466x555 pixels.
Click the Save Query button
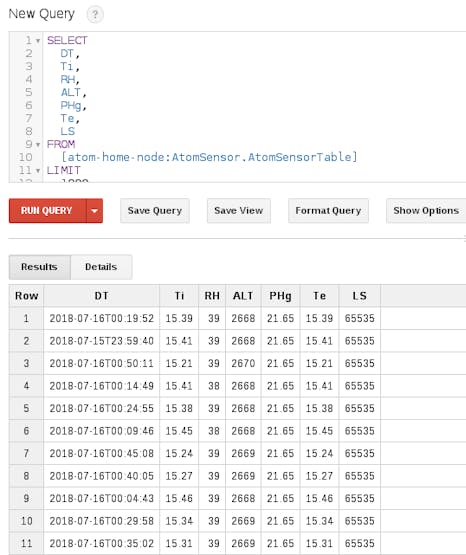pos(155,211)
